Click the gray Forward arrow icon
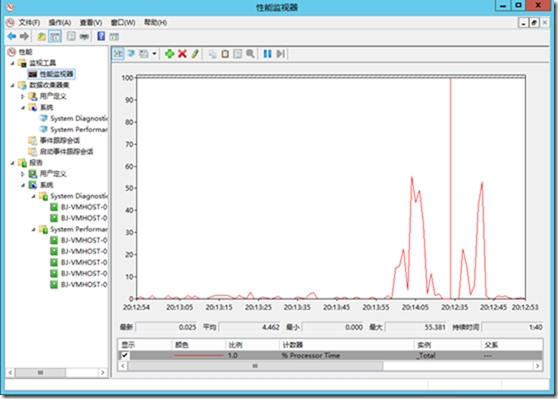558x399 pixels. click(24, 36)
